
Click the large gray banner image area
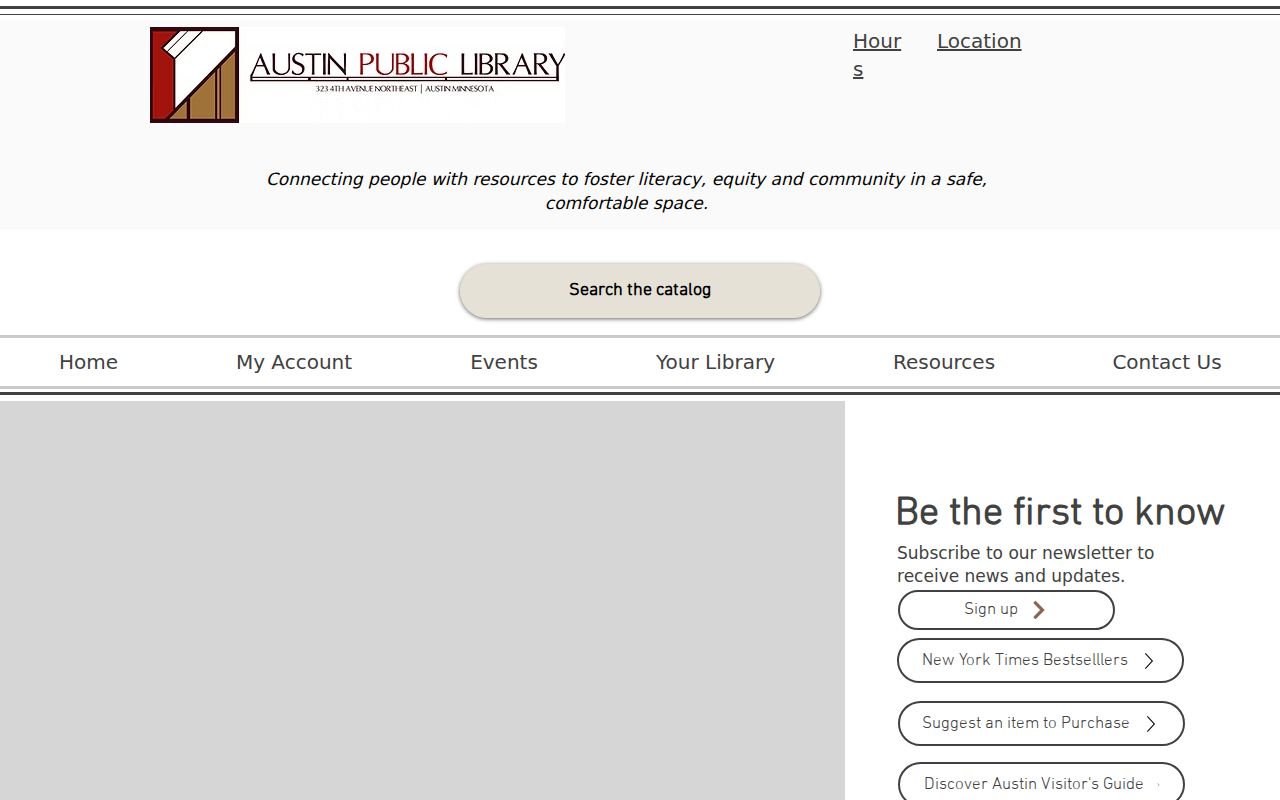422,600
